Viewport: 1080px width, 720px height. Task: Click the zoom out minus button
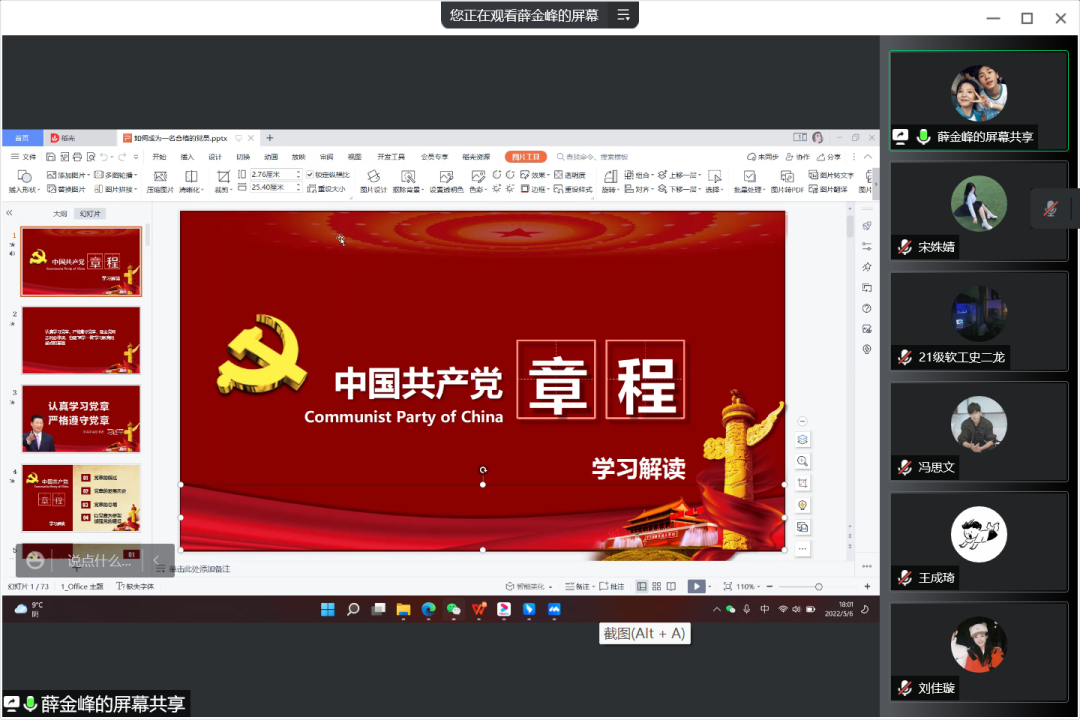tap(769, 586)
